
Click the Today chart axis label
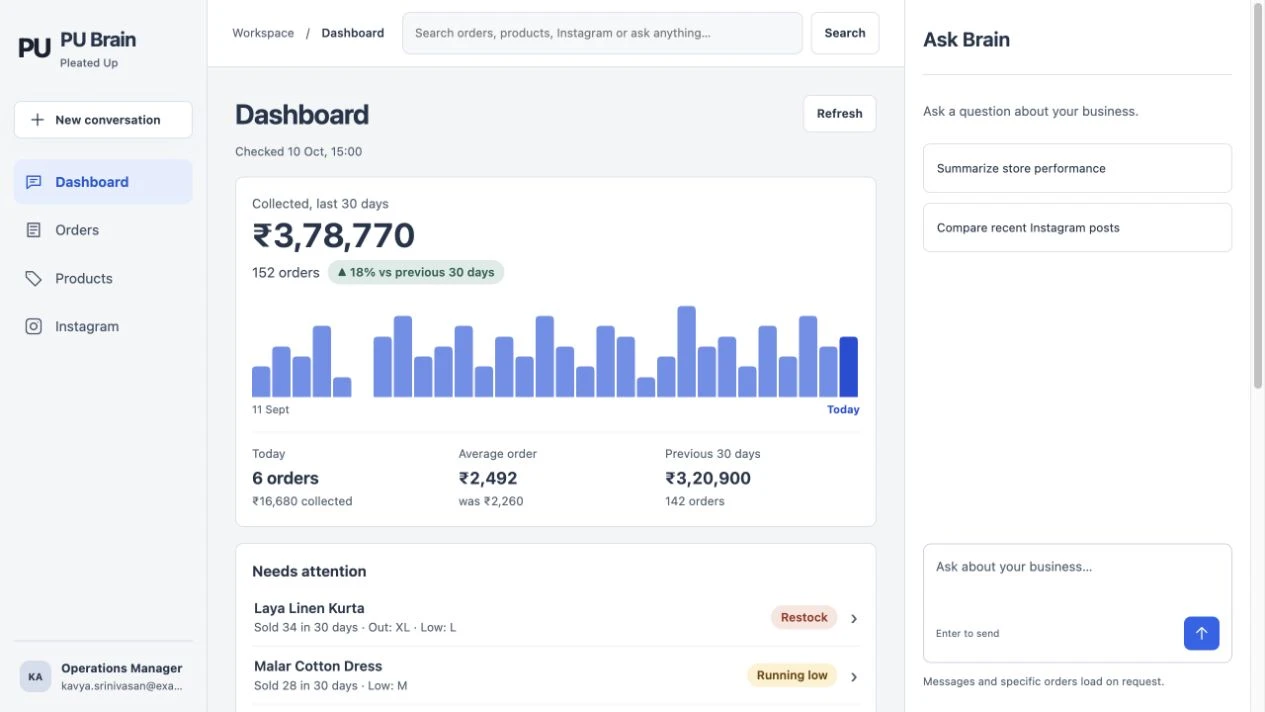click(x=843, y=410)
